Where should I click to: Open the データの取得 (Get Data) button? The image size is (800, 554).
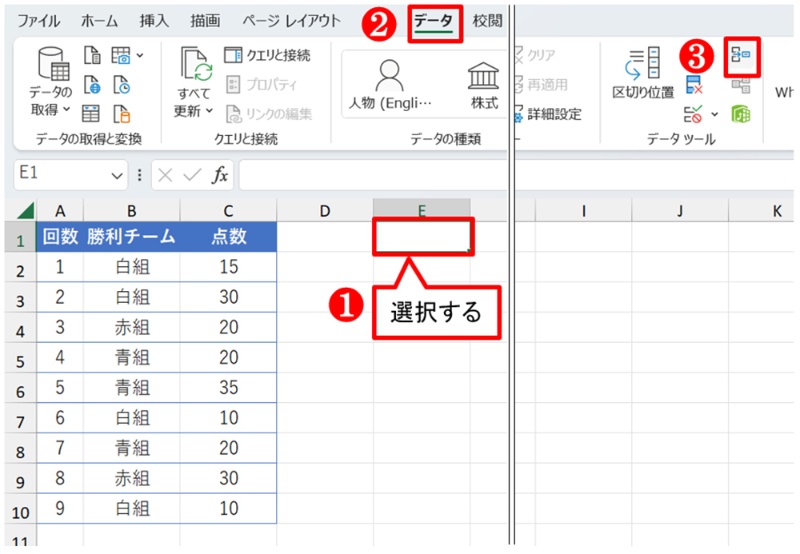tap(51, 82)
